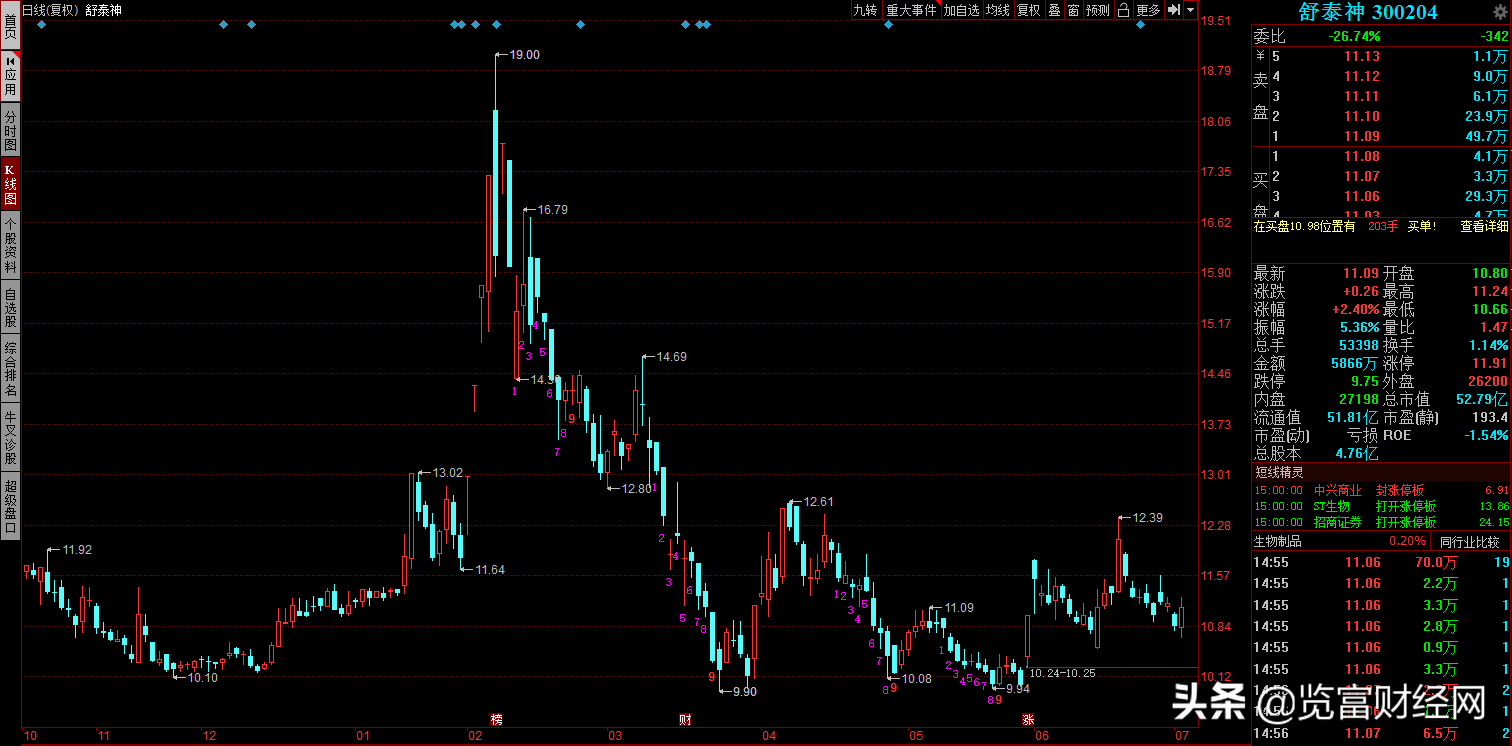Open 同行业比较 industry comparison
This screenshot has height=746, width=1512.
tap(1469, 542)
